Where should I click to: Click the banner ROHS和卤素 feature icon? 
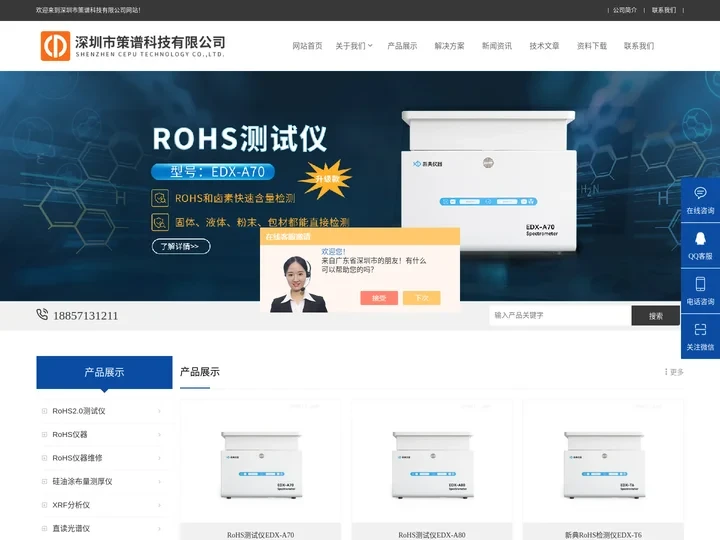tap(160, 198)
